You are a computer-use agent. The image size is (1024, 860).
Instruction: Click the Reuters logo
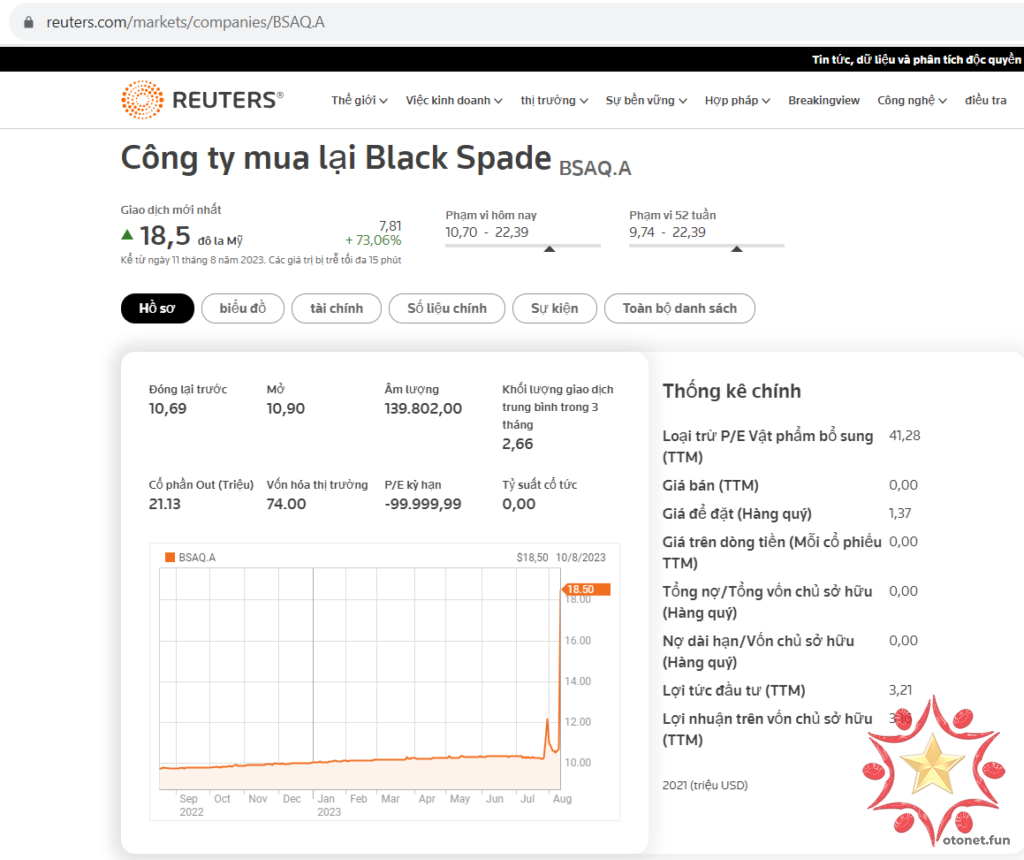point(202,99)
